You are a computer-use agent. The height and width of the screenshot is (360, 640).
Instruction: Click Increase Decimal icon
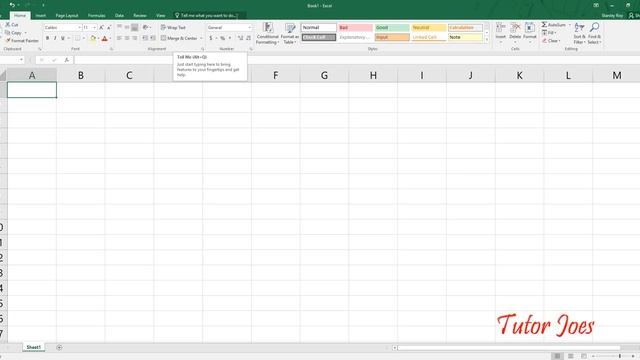[x=240, y=38]
